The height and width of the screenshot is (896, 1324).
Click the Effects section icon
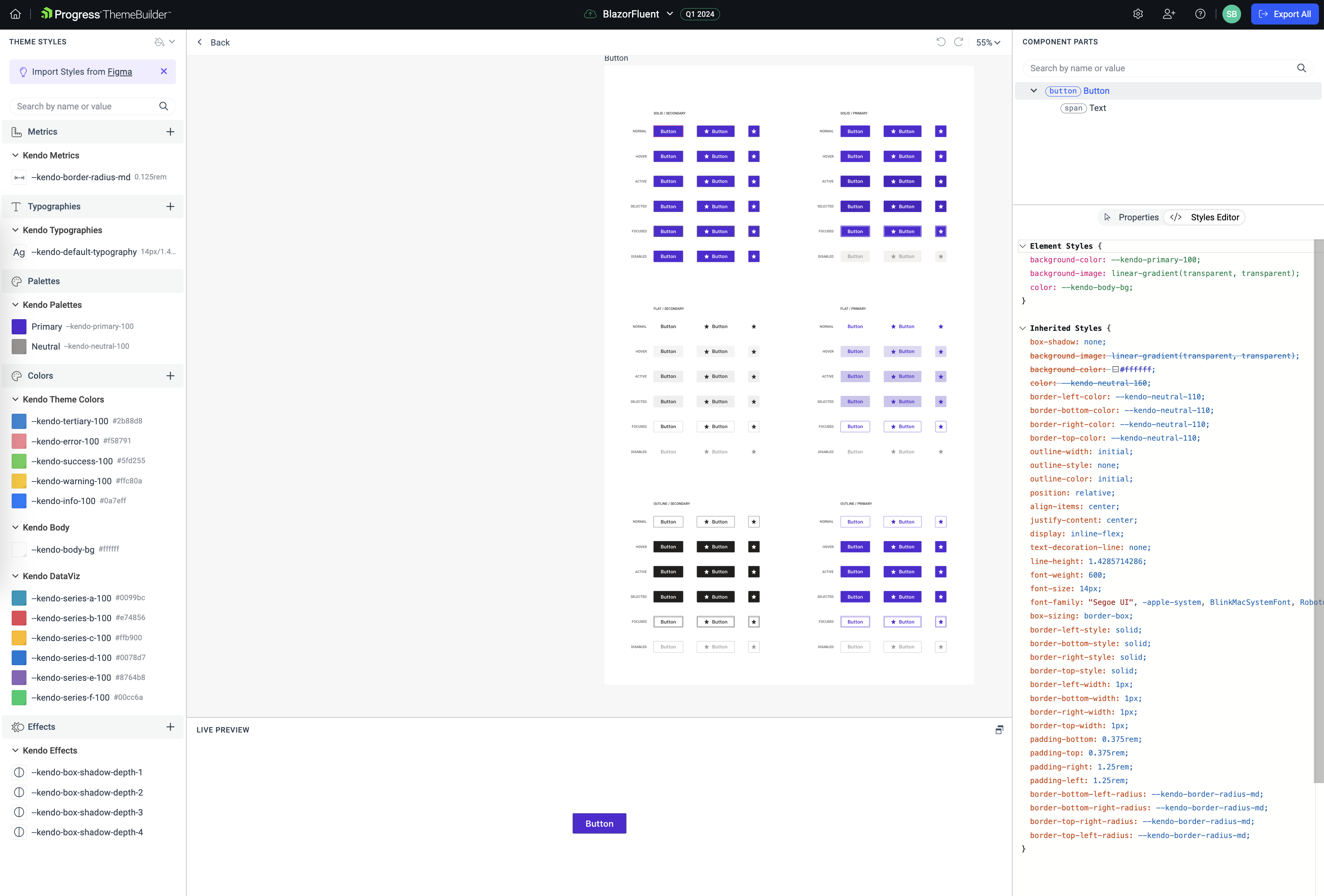(18, 727)
